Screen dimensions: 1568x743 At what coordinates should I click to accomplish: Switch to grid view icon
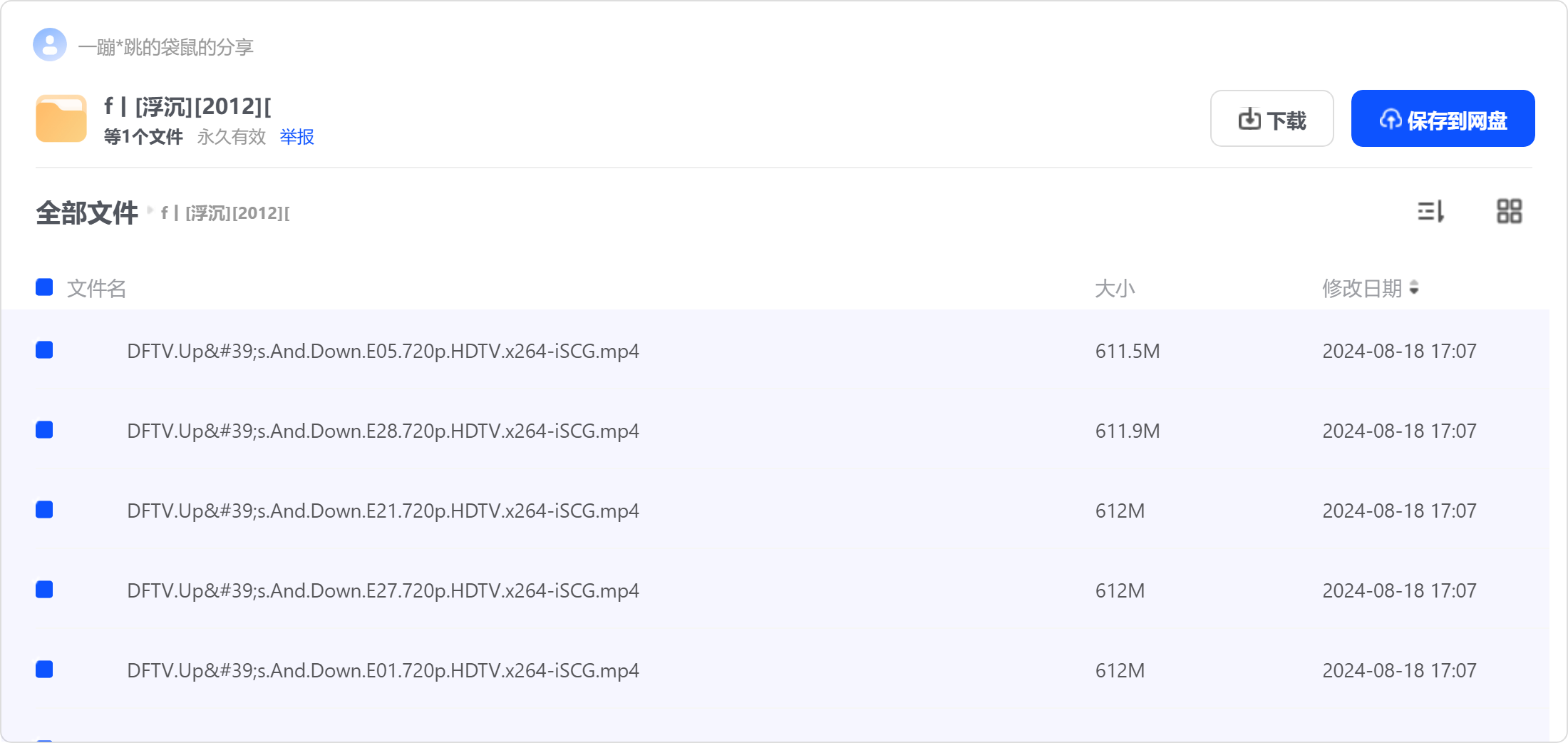click(1509, 211)
